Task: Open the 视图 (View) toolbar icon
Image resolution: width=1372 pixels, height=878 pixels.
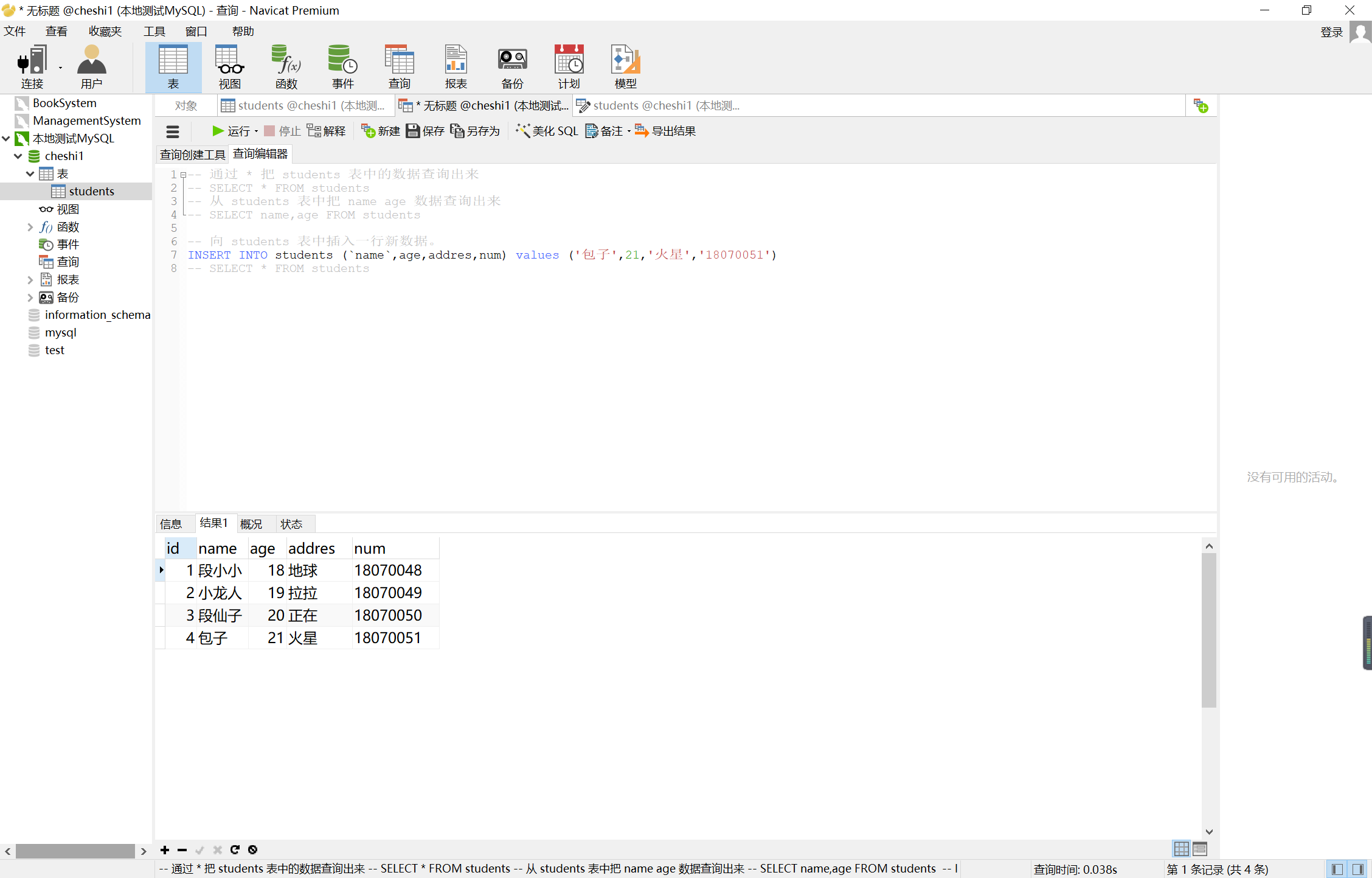Action: click(x=230, y=67)
